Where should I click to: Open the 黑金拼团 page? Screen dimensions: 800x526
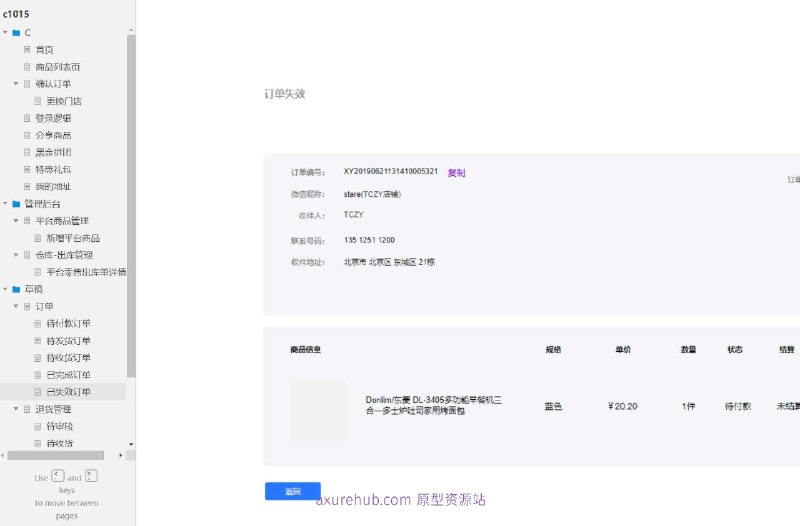[x=53, y=152]
